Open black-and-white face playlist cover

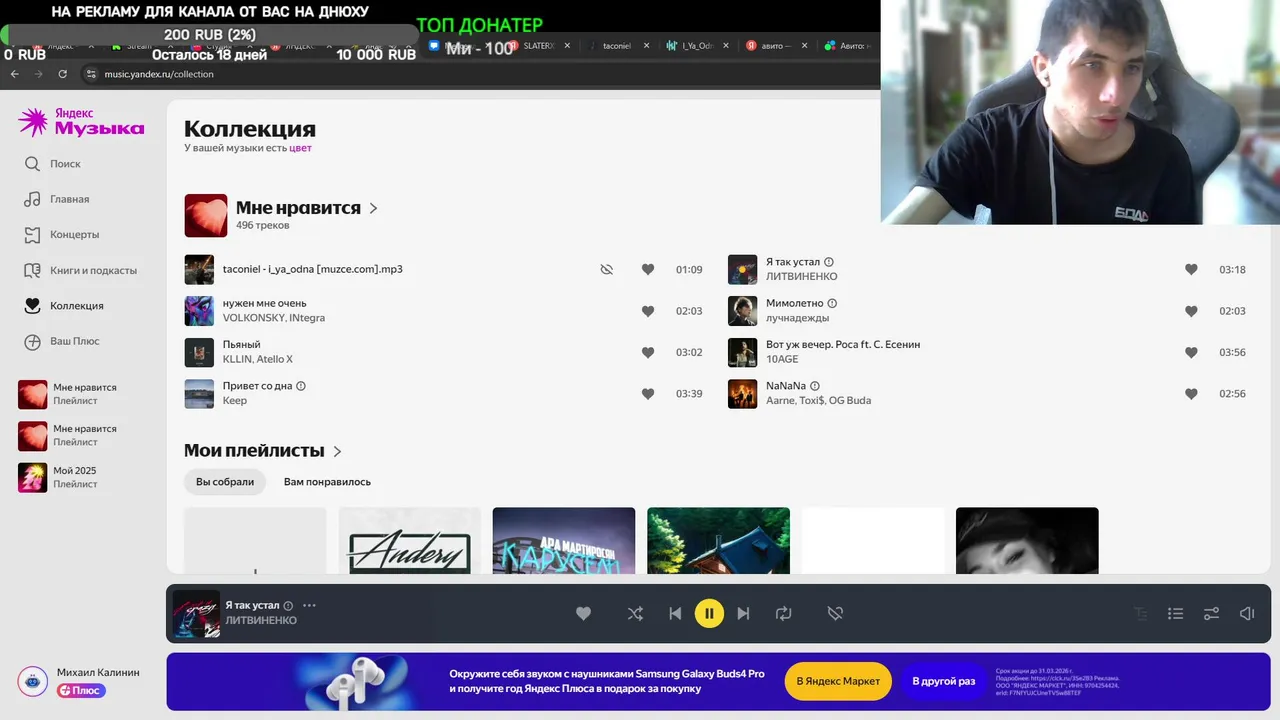[1027, 541]
